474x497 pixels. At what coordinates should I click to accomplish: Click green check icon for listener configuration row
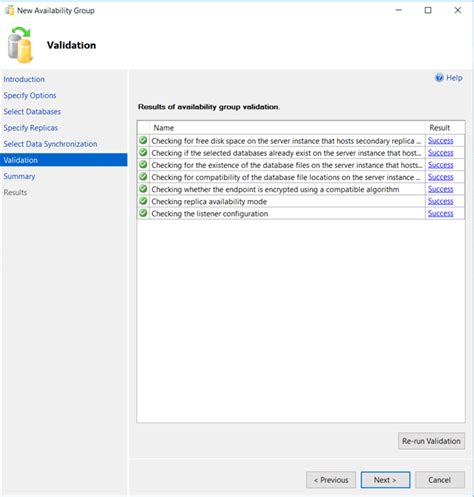coord(143,213)
